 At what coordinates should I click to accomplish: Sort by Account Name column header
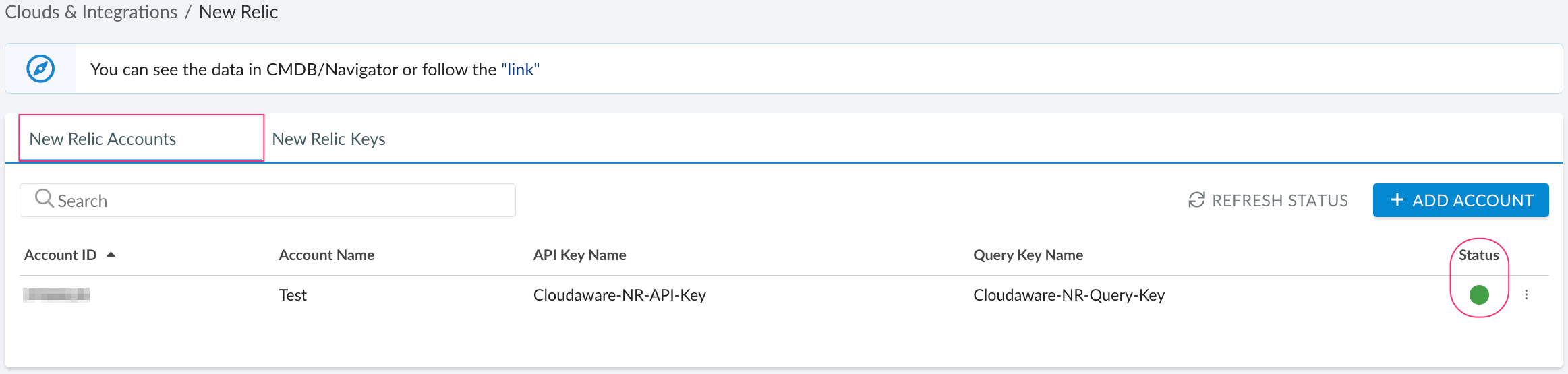326,255
